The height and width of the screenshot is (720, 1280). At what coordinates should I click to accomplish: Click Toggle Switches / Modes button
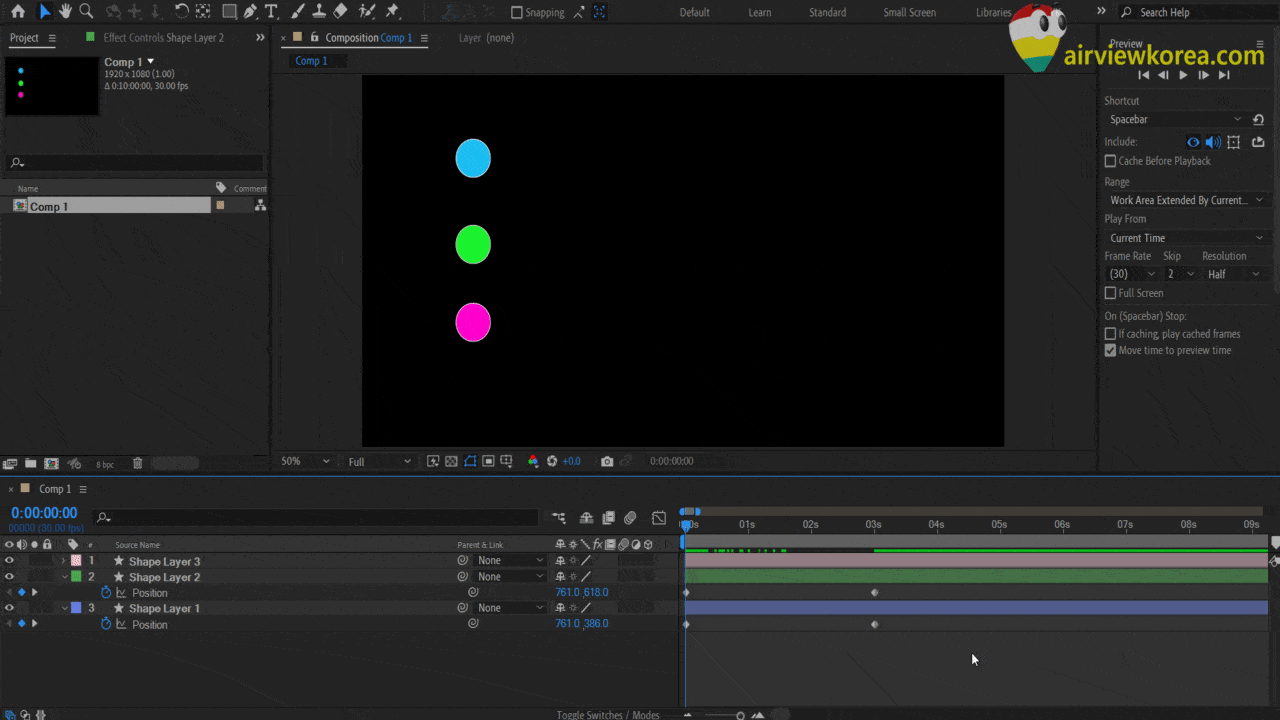coord(608,714)
